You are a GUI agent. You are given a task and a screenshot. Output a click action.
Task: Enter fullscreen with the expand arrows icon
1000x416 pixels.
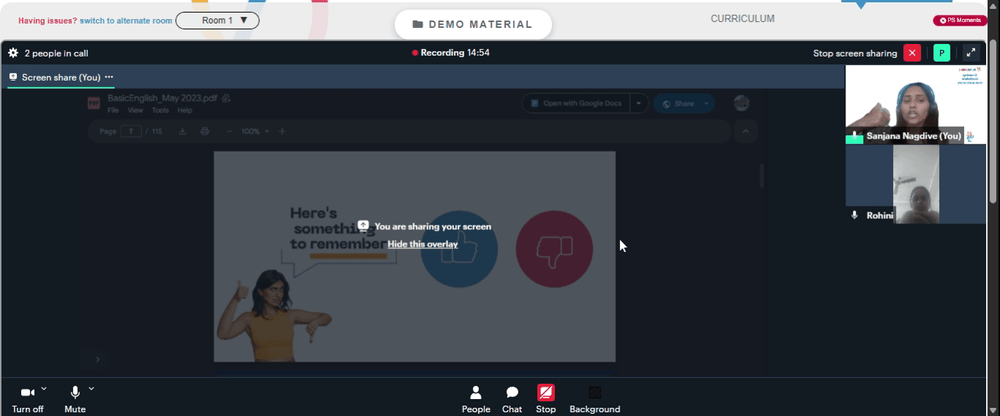pos(971,53)
